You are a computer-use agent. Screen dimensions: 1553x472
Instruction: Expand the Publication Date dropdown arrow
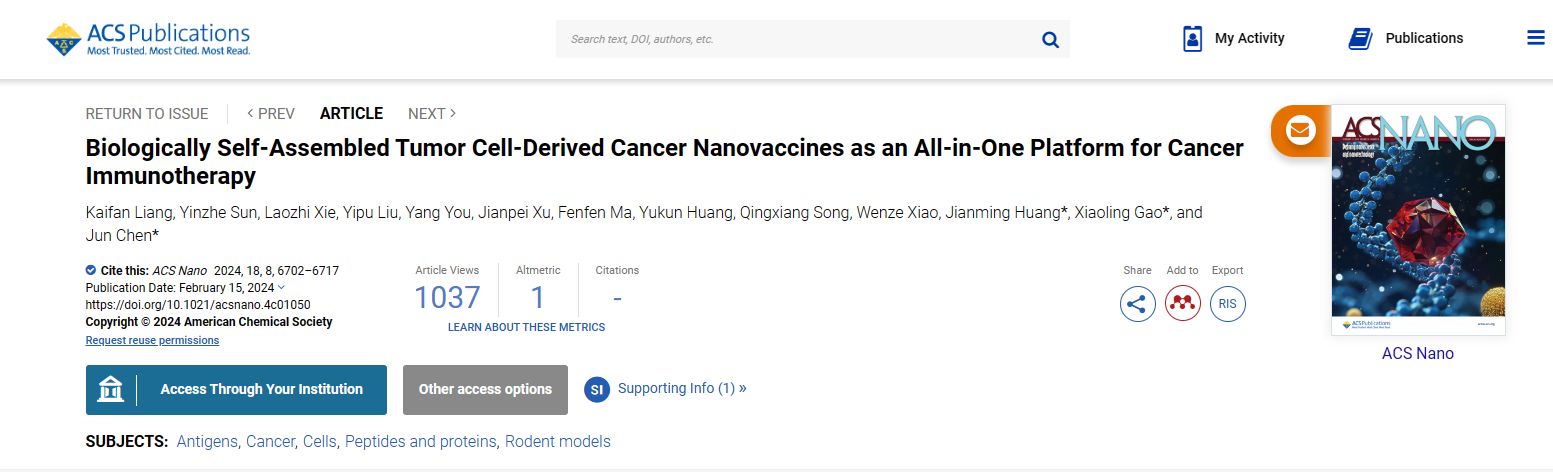(281, 287)
